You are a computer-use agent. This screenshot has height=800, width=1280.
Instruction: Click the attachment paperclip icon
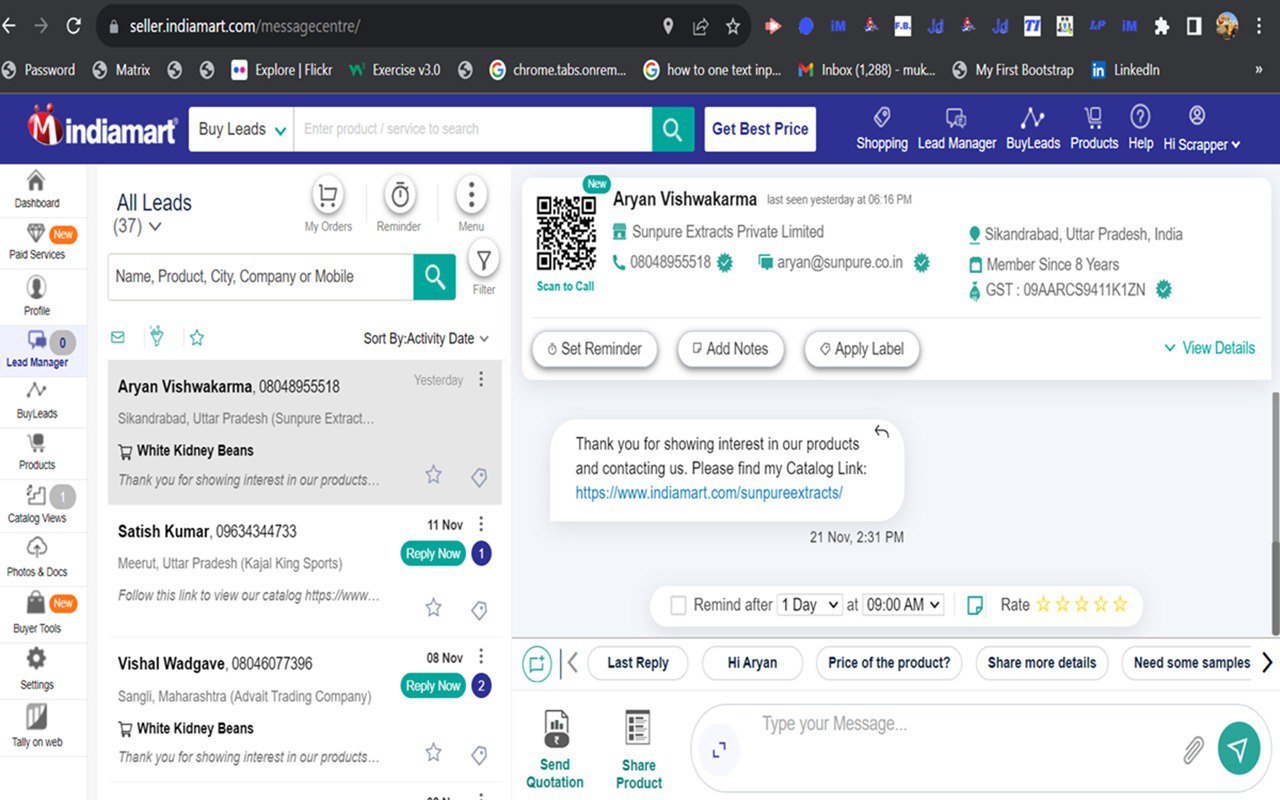[1193, 750]
